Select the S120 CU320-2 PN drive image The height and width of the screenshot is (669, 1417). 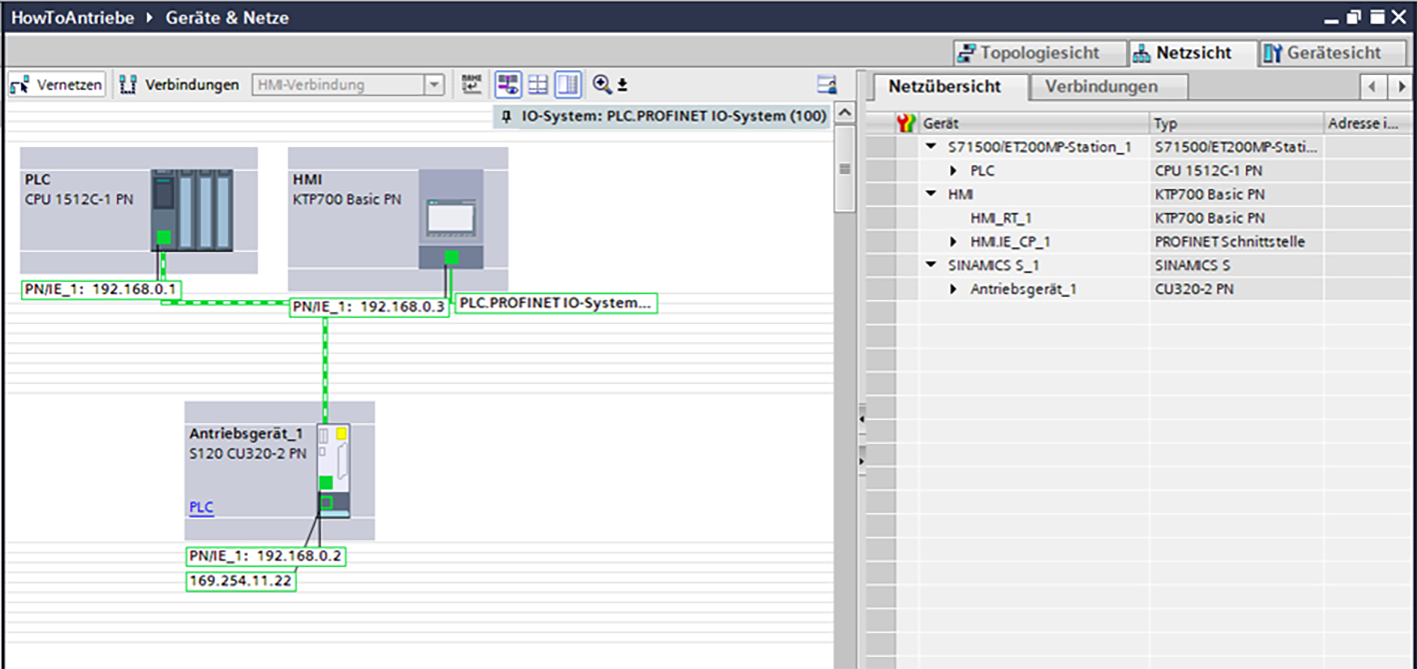tap(333, 472)
